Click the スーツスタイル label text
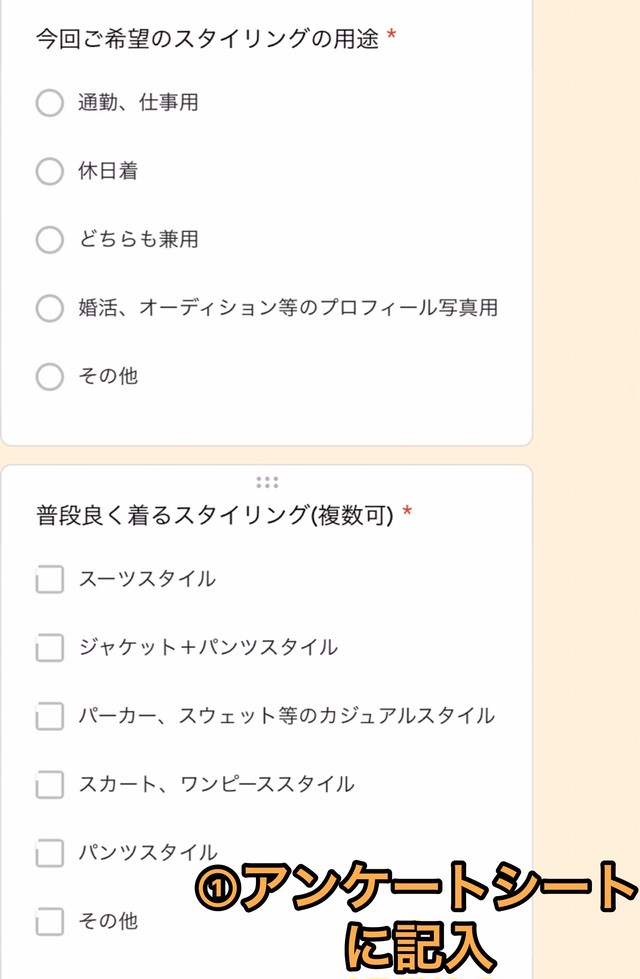 click(147, 579)
